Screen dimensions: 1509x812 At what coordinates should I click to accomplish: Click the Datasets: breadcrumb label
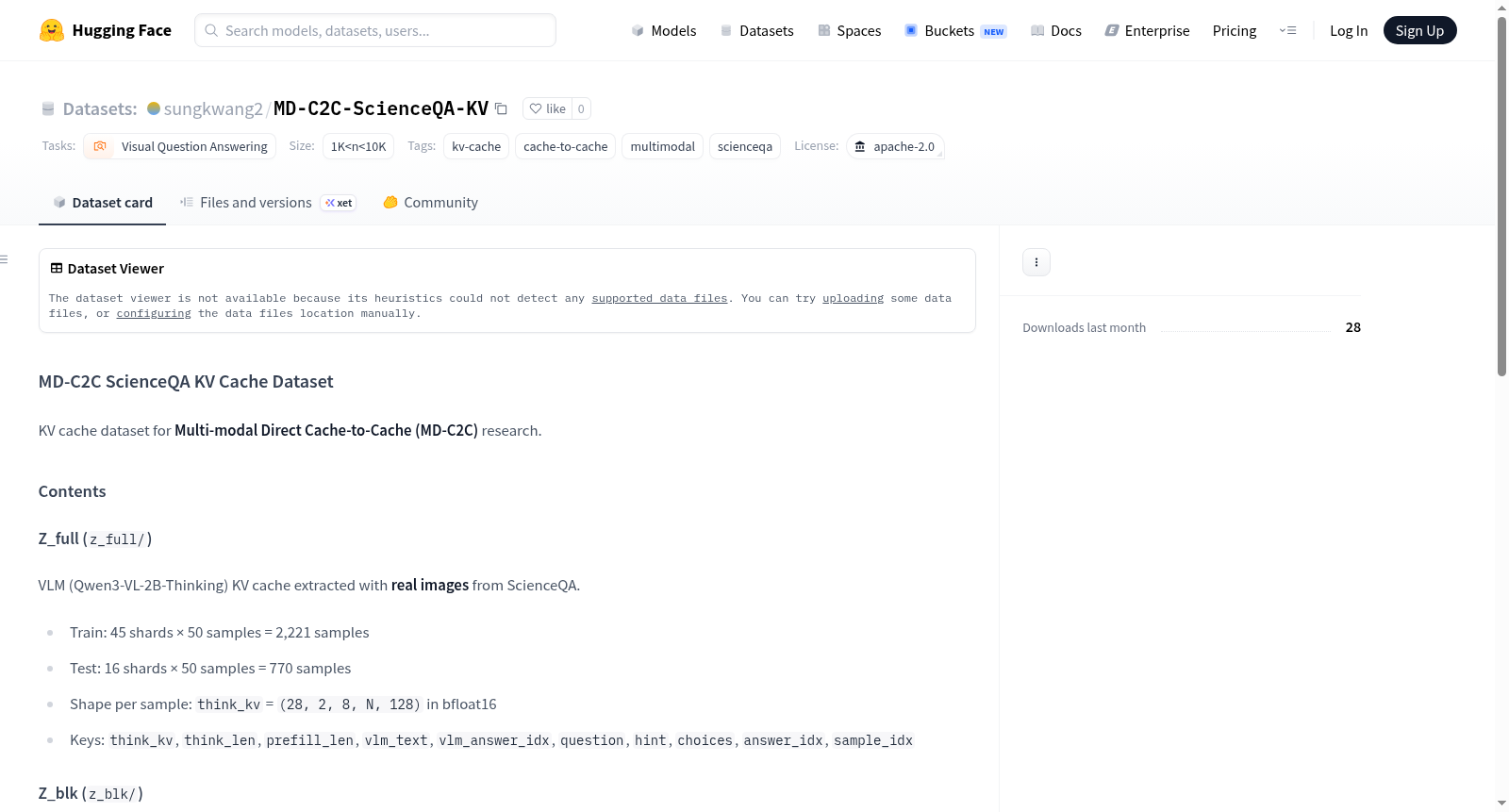[x=100, y=108]
